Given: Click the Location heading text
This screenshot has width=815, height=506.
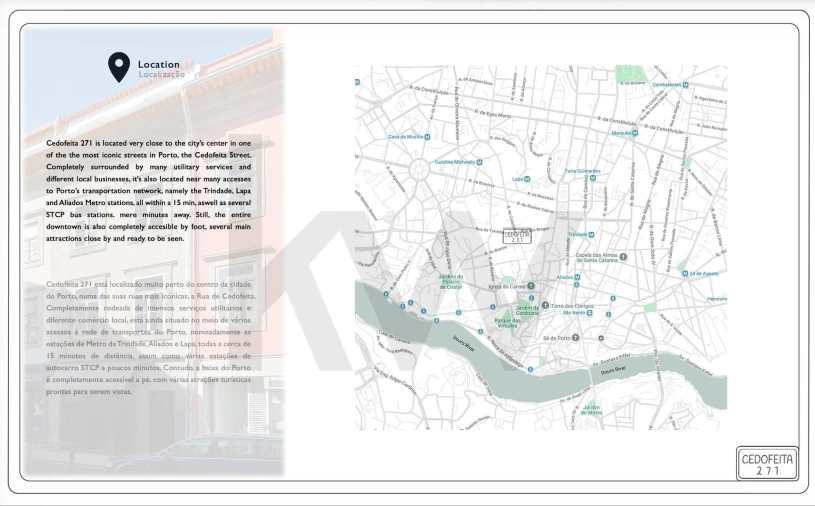Looking at the screenshot, I should (159, 64).
